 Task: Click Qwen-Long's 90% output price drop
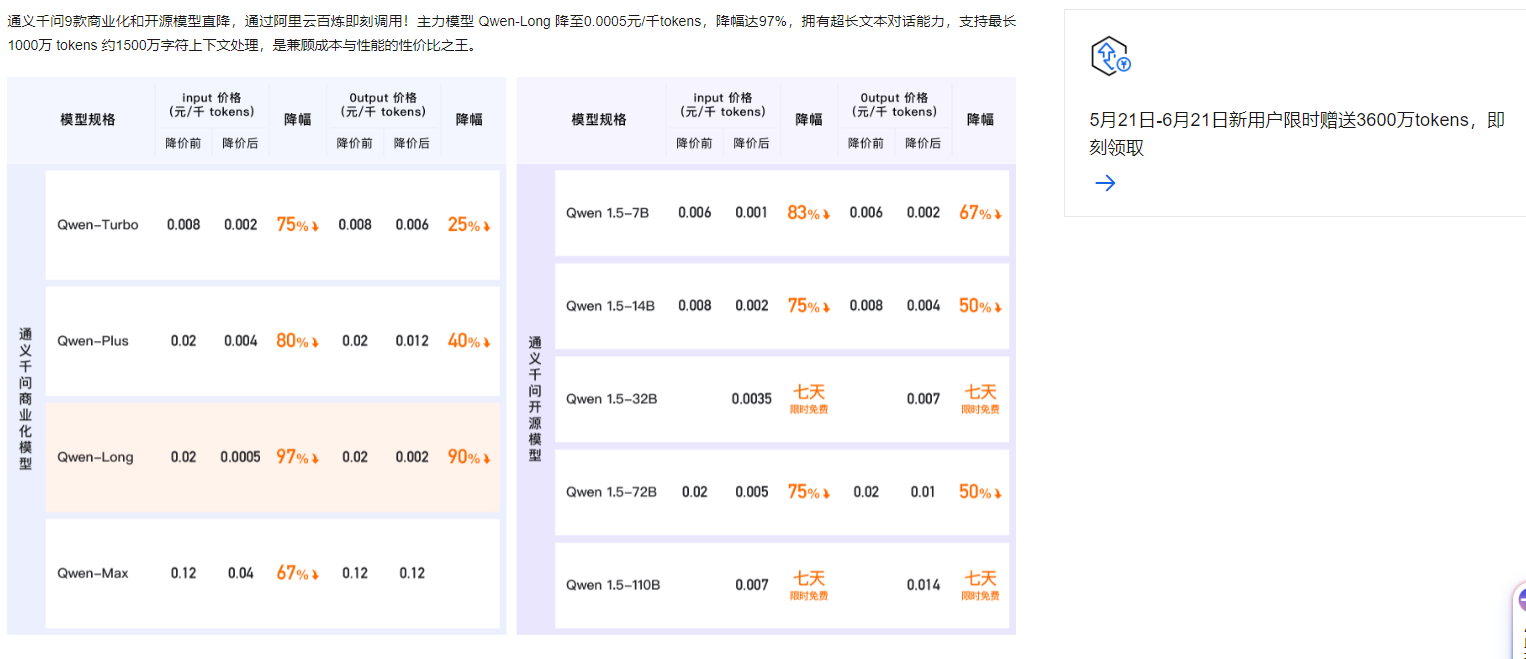pos(469,457)
